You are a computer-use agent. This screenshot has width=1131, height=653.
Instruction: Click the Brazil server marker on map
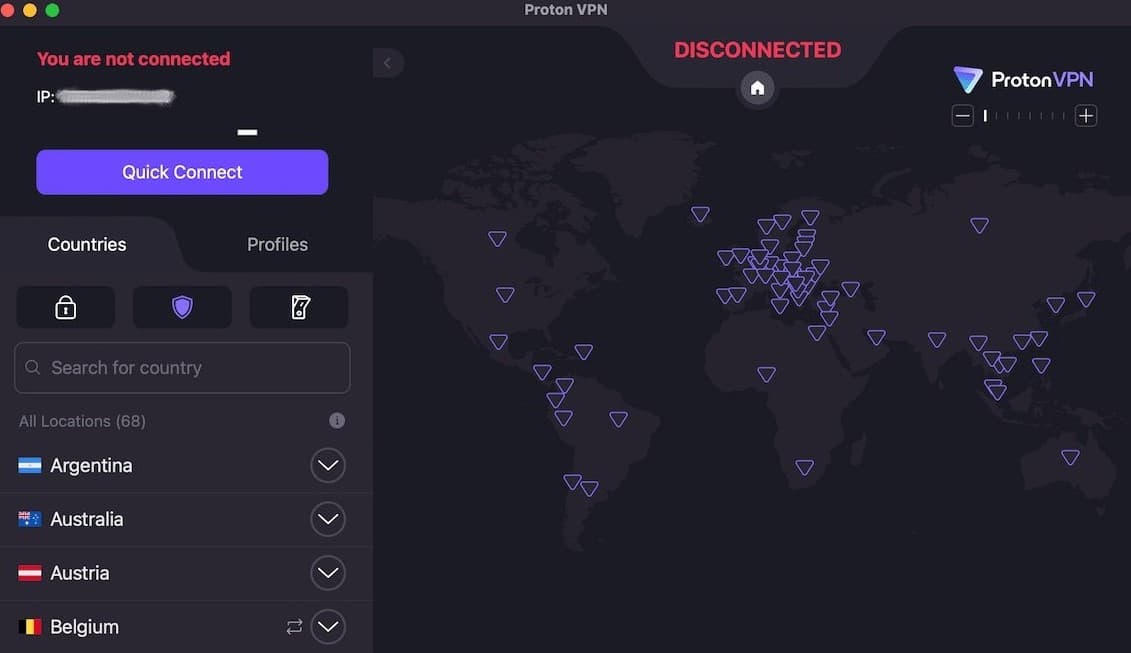click(x=618, y=418)
